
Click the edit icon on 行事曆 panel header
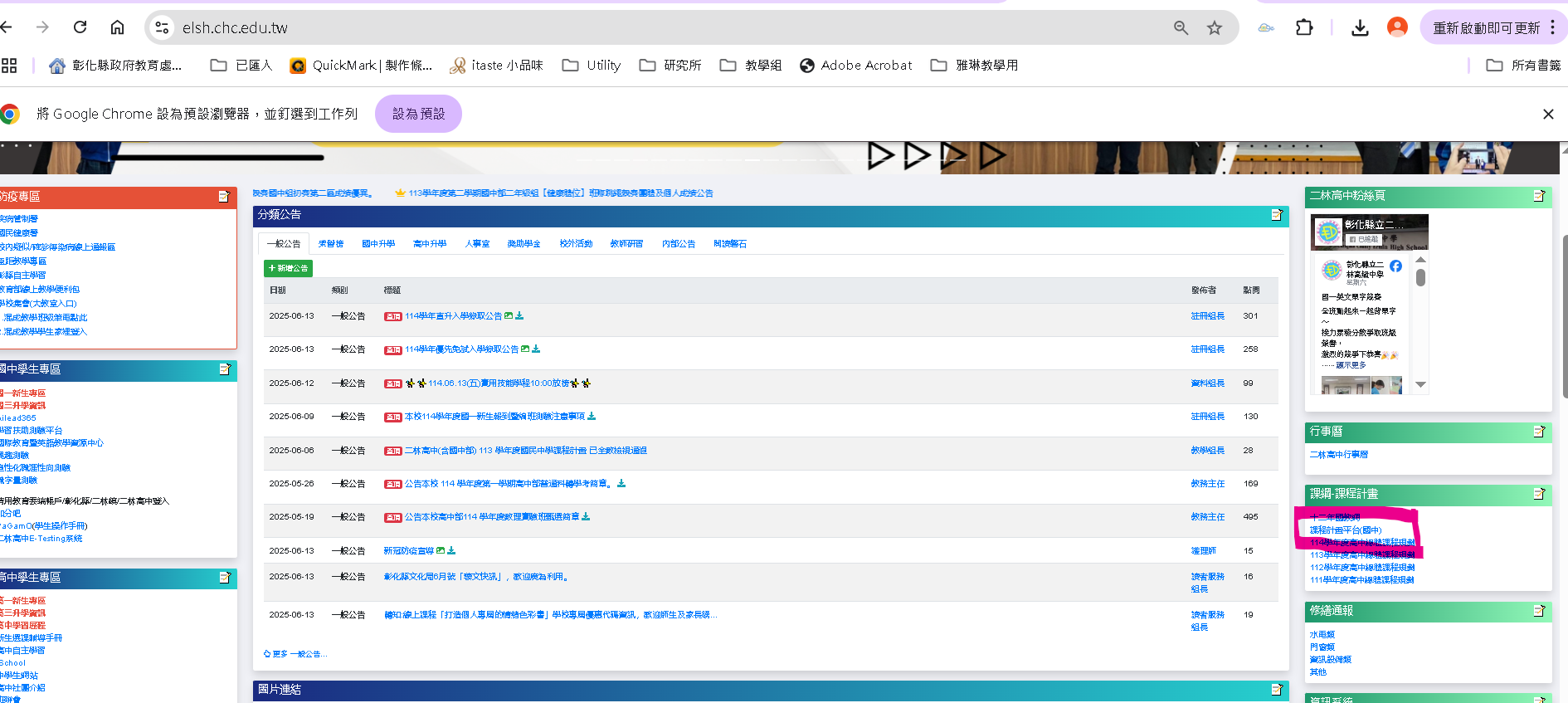coord(1539,432)
